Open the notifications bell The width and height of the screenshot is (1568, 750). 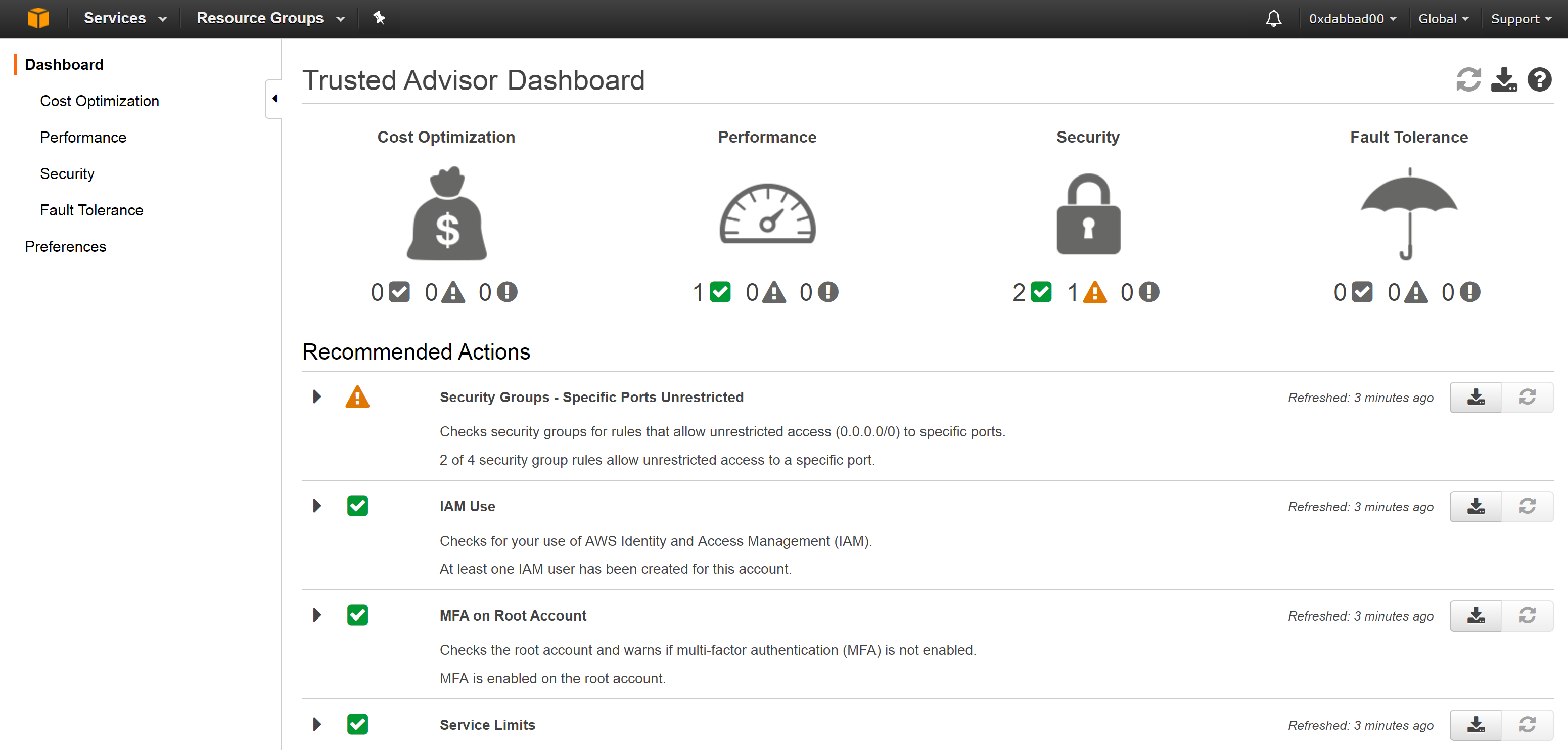pos(1273,19)
